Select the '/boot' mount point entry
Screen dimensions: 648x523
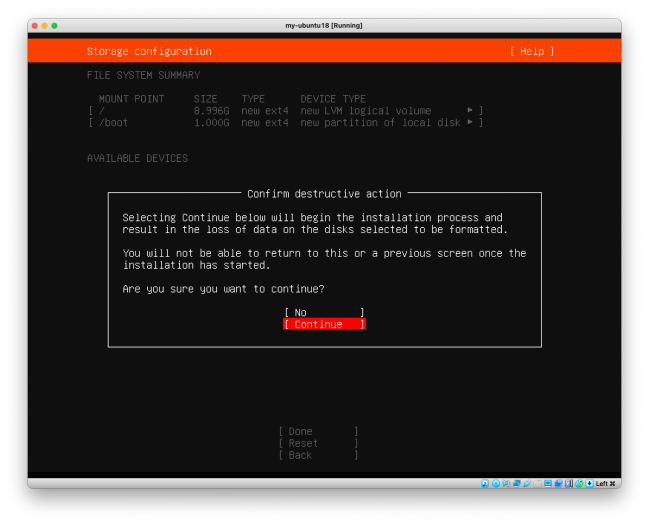[113, 123]
